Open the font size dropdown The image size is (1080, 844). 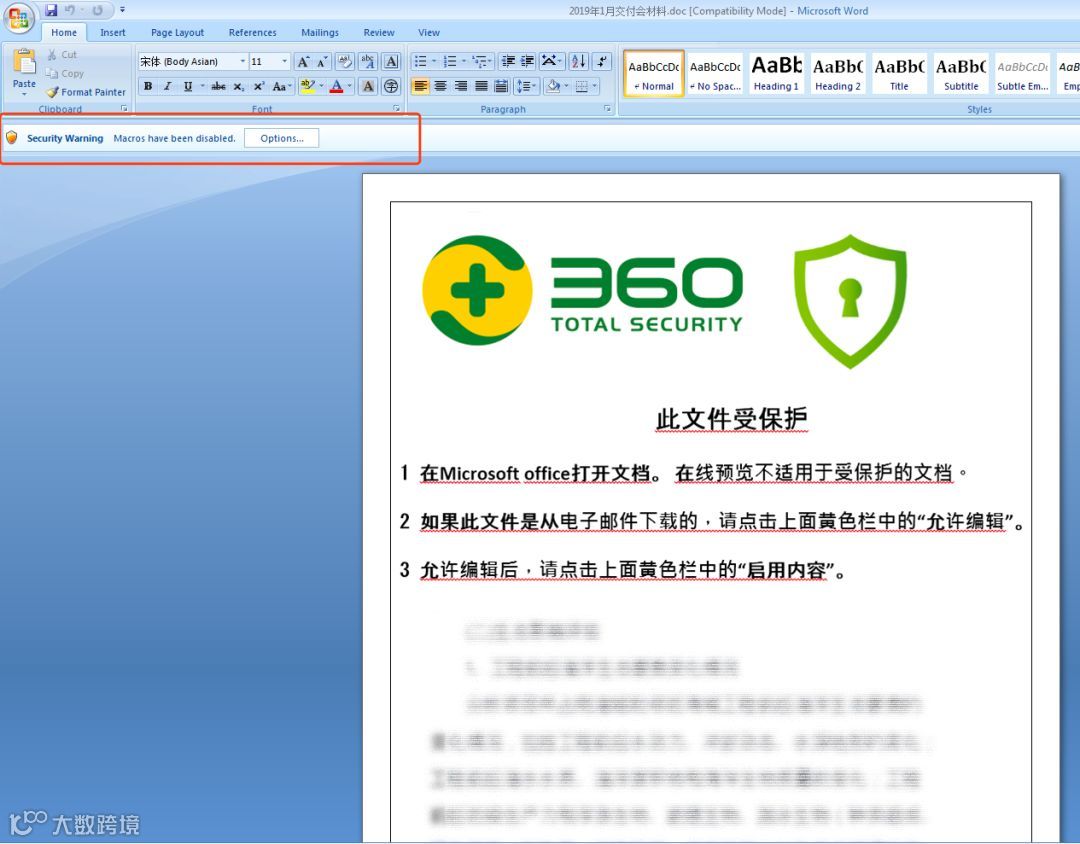(284, 61)
